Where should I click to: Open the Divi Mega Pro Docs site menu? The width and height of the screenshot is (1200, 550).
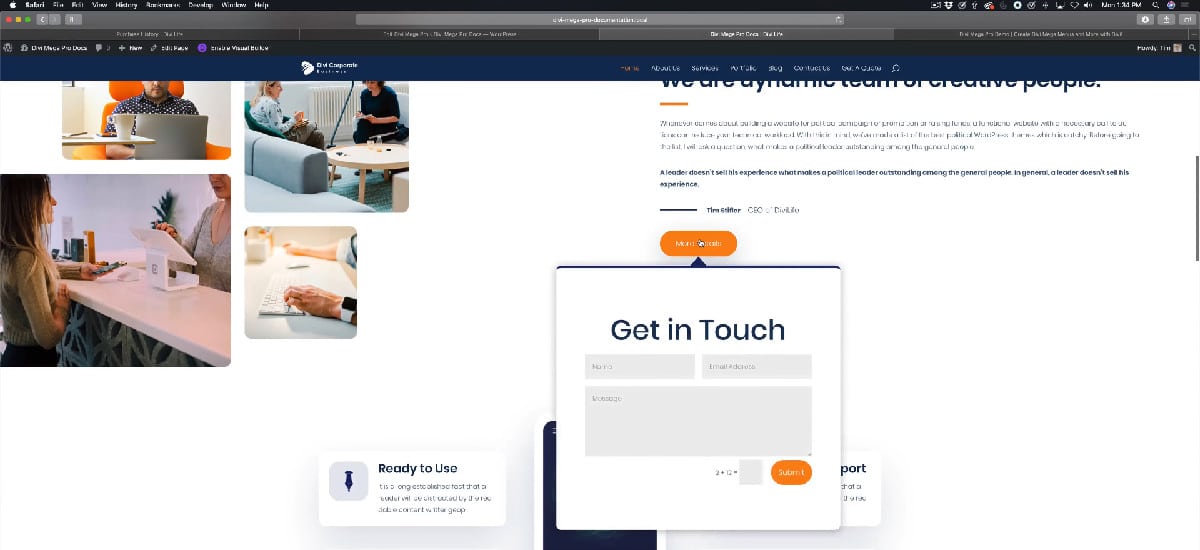(x=57, y=47)
